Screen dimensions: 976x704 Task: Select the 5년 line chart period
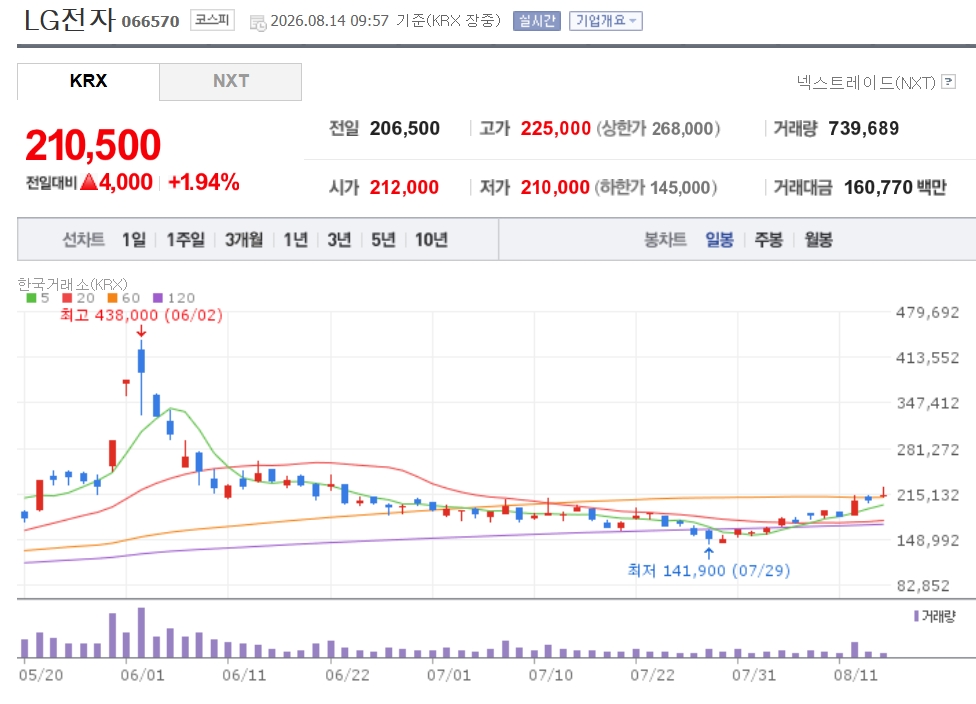click(383, 240)
